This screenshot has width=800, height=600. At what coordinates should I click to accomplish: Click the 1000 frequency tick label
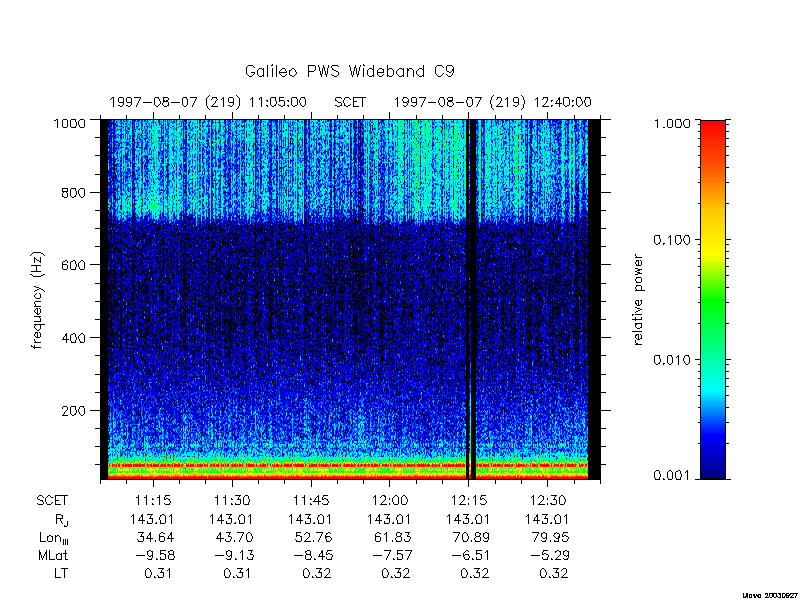click(x=70, y=123)
